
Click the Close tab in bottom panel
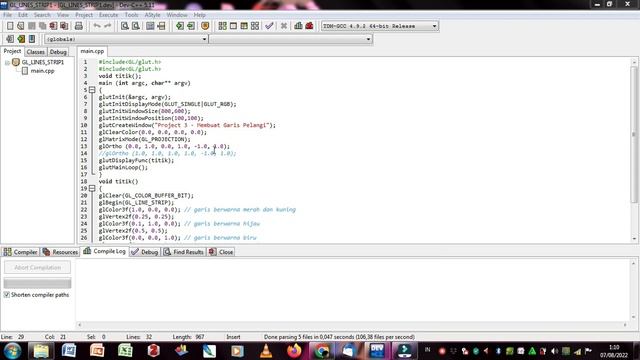pos(221,252)
